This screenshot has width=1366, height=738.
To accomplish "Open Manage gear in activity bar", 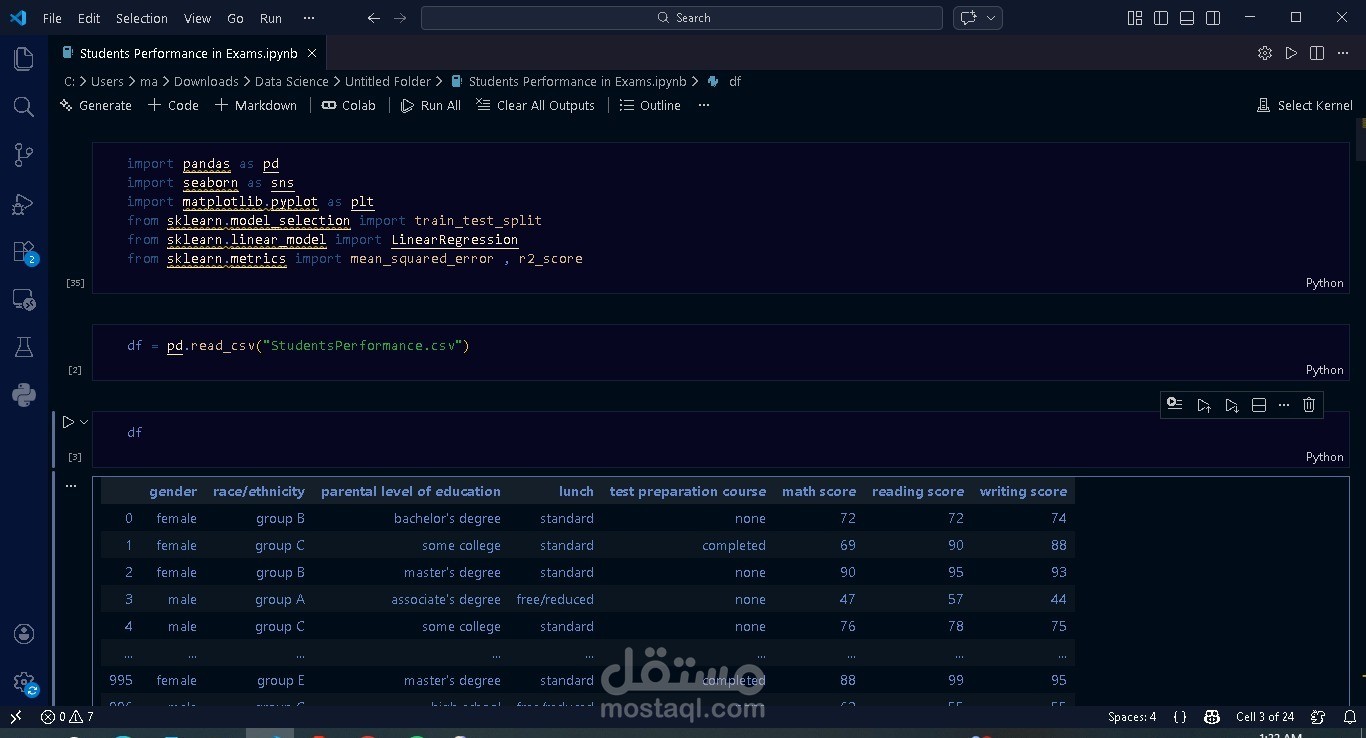I will coord(24,683).
